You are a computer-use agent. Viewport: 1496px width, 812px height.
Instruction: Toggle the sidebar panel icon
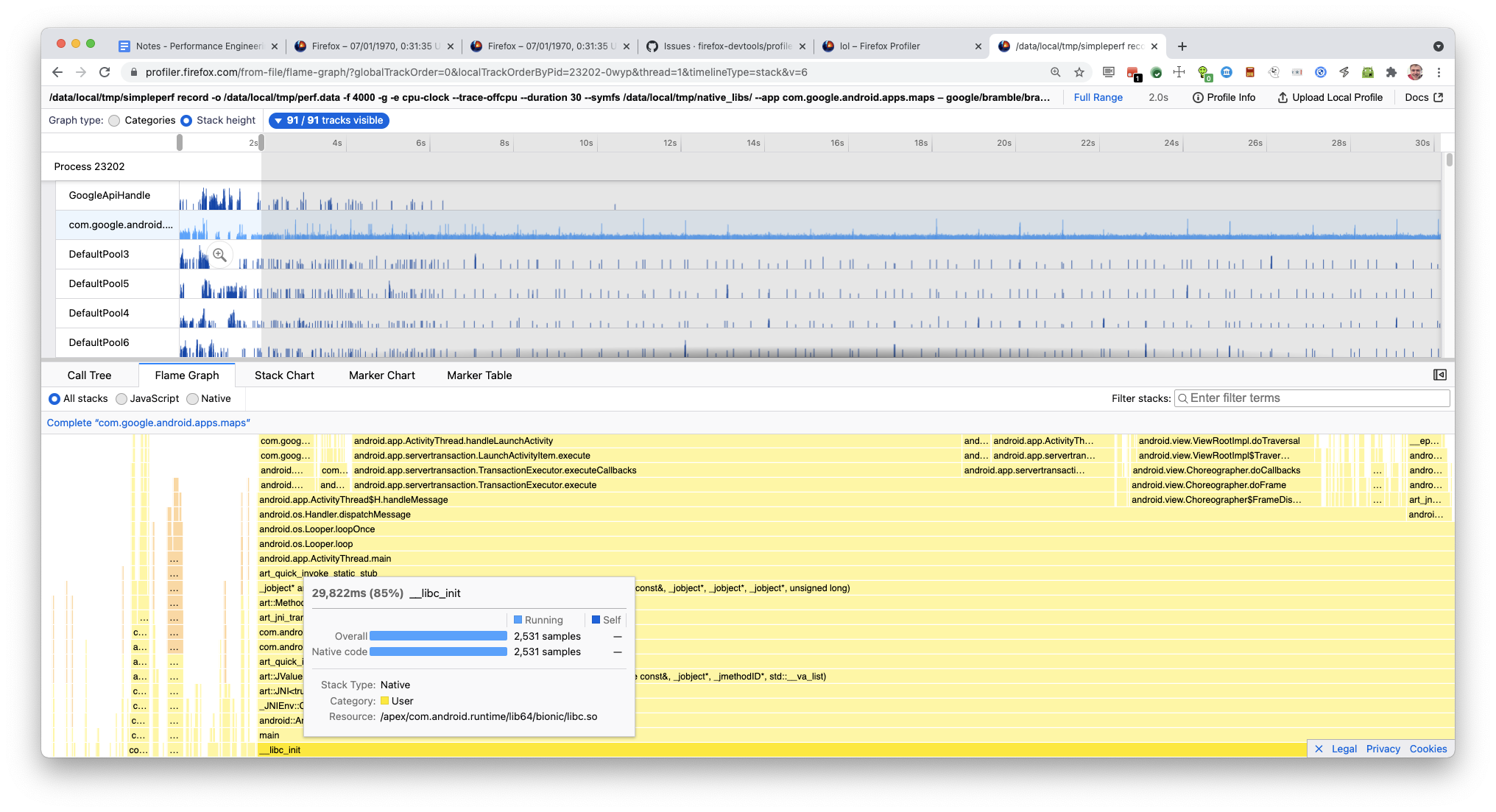click(1439, 375)
